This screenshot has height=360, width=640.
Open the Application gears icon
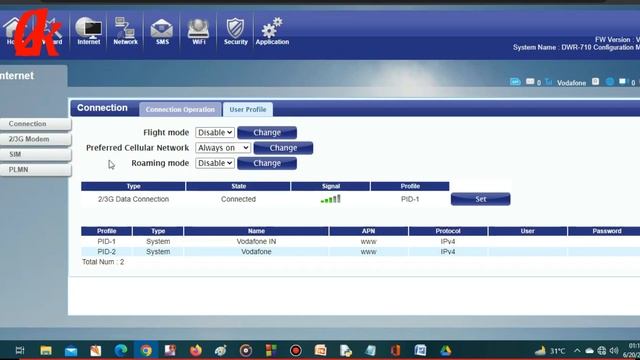pyautogui.click(x=272, y=31)
